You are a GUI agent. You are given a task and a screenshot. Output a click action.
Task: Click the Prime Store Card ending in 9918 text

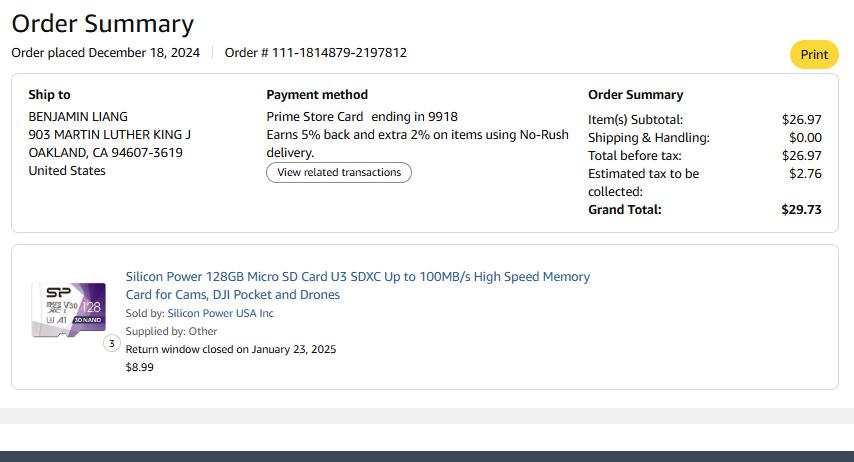click(x=362, y=117)
